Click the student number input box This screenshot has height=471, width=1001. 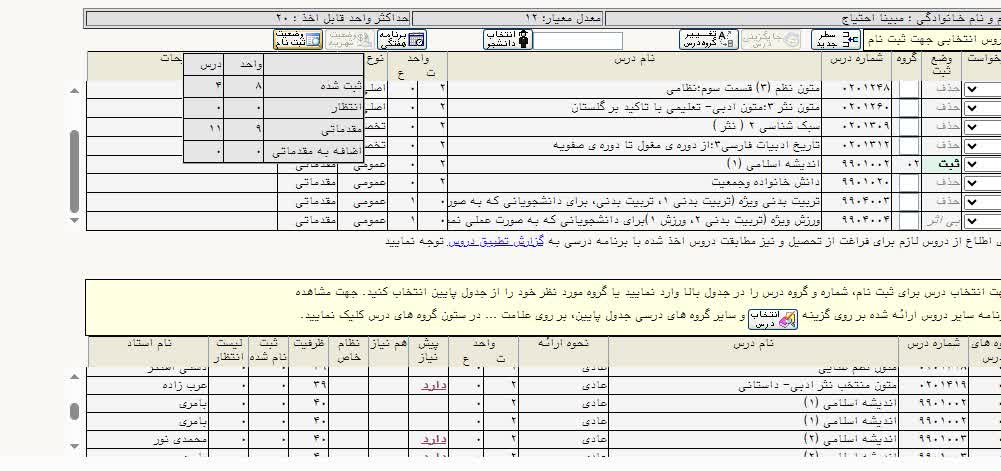pos(580,41)
